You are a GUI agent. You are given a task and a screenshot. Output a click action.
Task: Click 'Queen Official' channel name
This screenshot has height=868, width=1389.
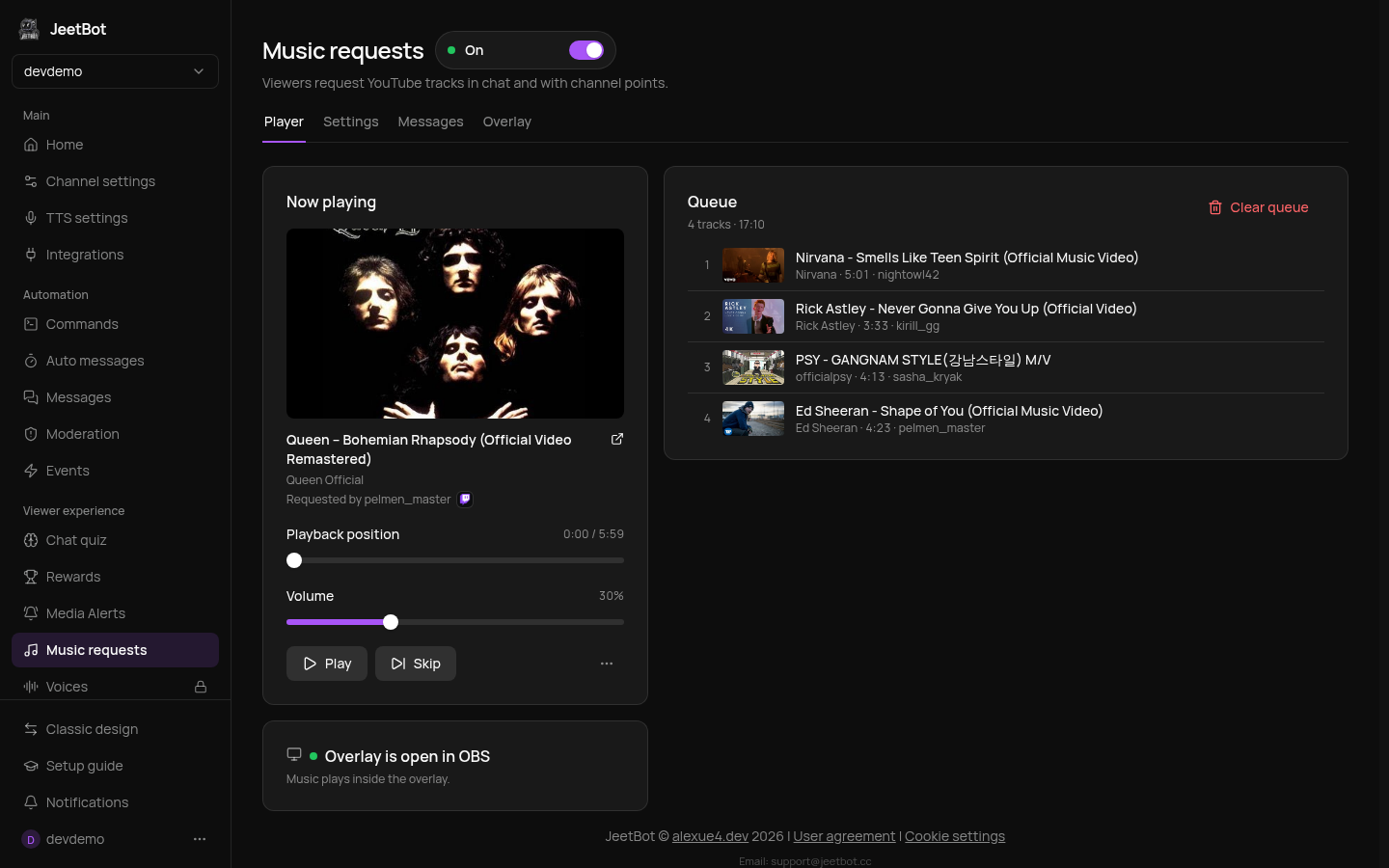click(325, 479)
